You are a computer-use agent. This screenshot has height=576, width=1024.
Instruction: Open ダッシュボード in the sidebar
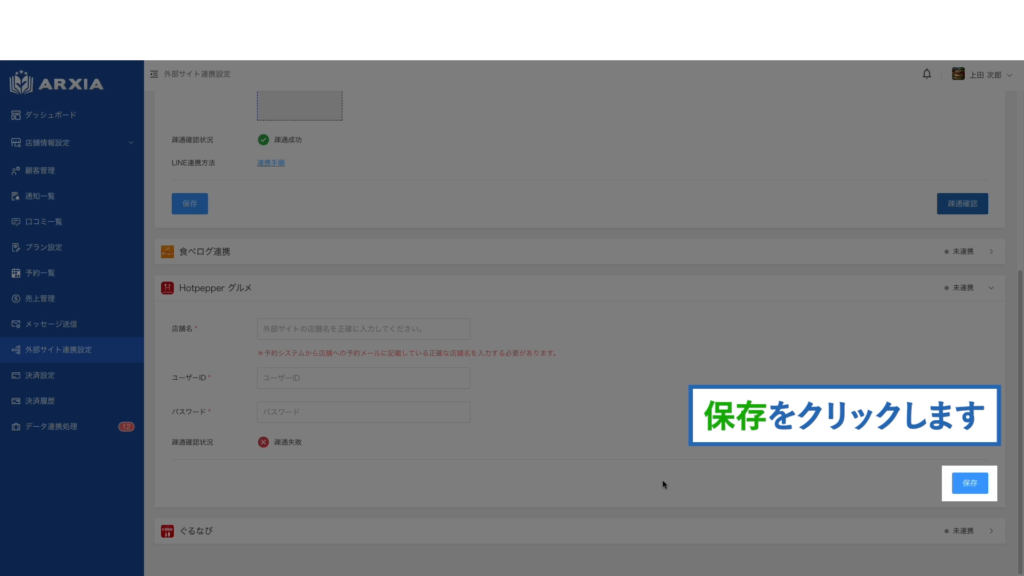(50, 115)
